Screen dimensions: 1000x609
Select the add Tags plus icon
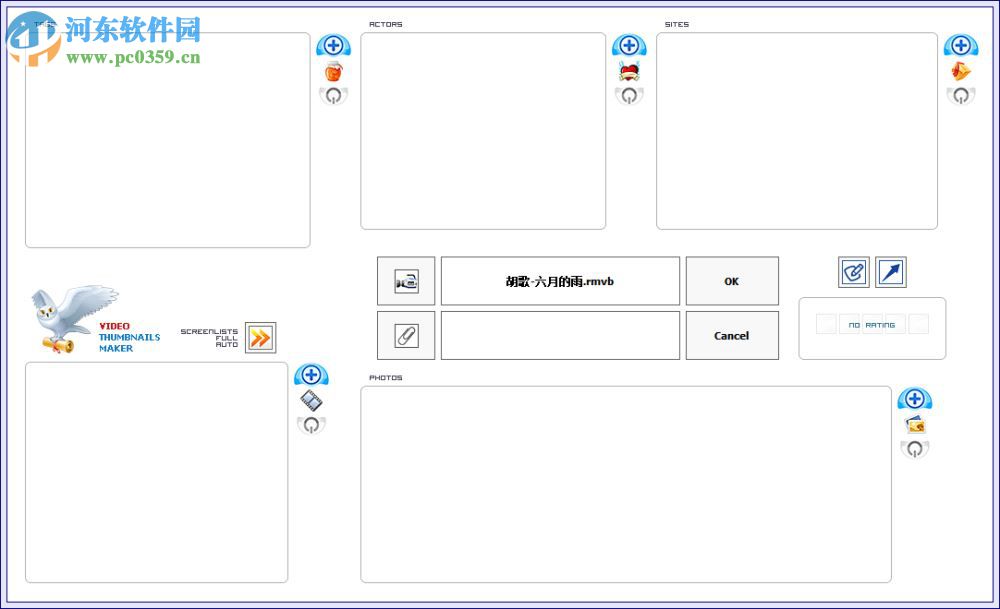point(334,45)
